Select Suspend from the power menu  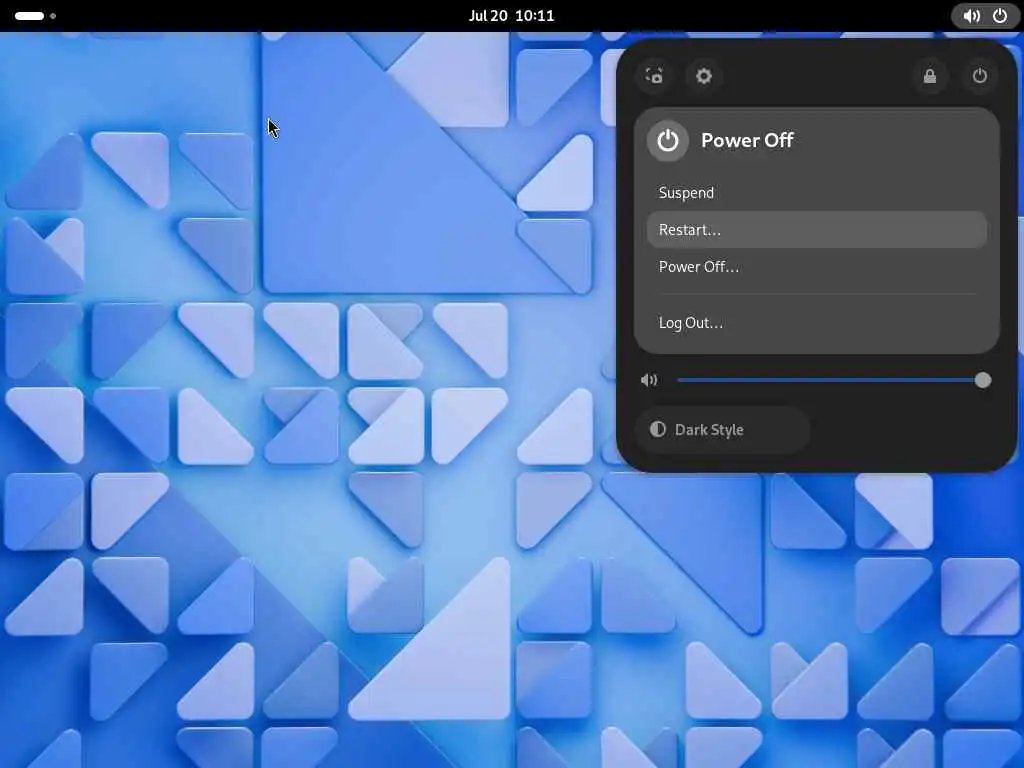[x=816, y=193]
